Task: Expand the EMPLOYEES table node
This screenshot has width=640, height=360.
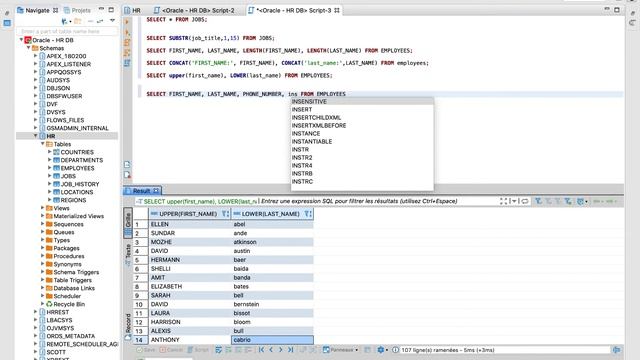Action: point(50,168)
